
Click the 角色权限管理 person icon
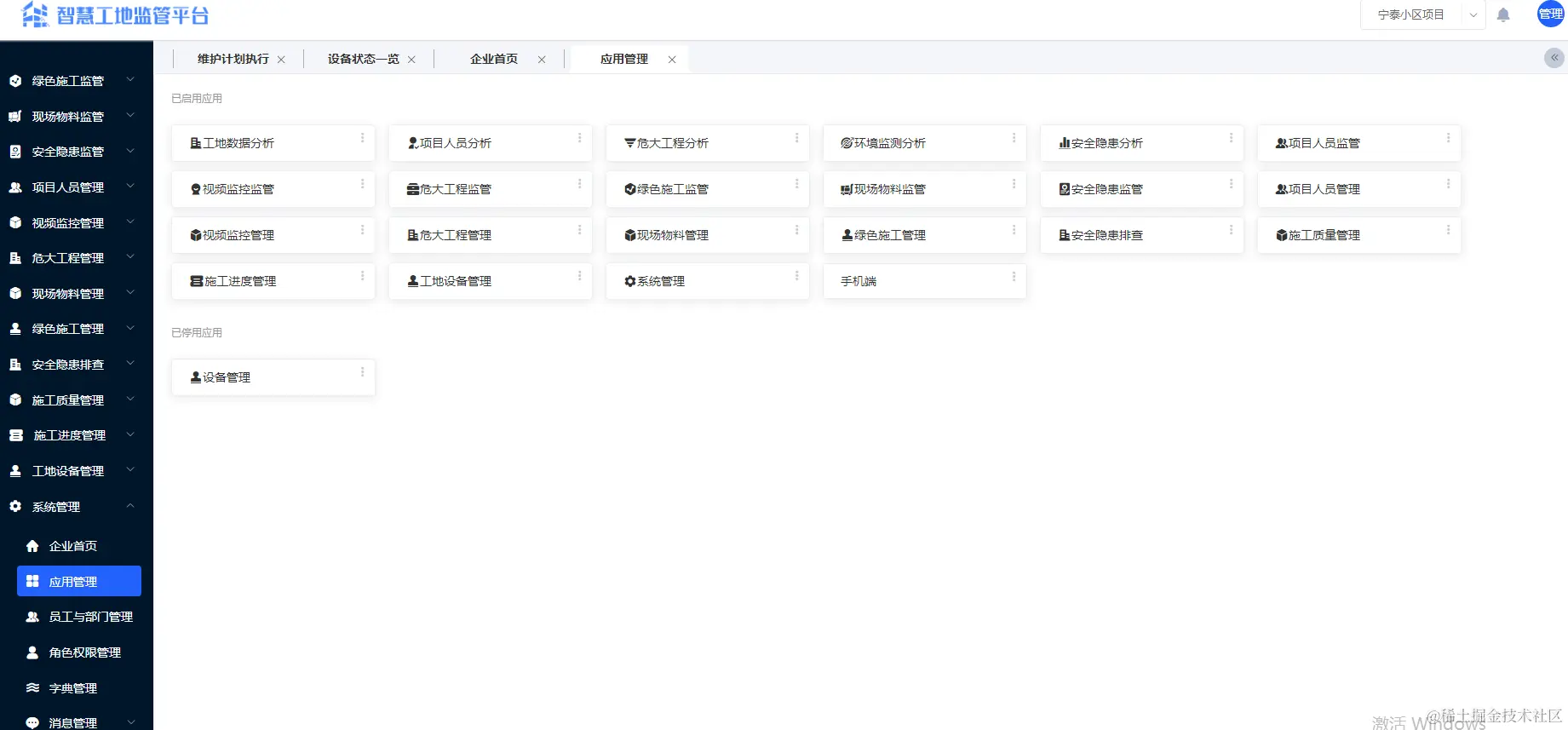(32, 652)
